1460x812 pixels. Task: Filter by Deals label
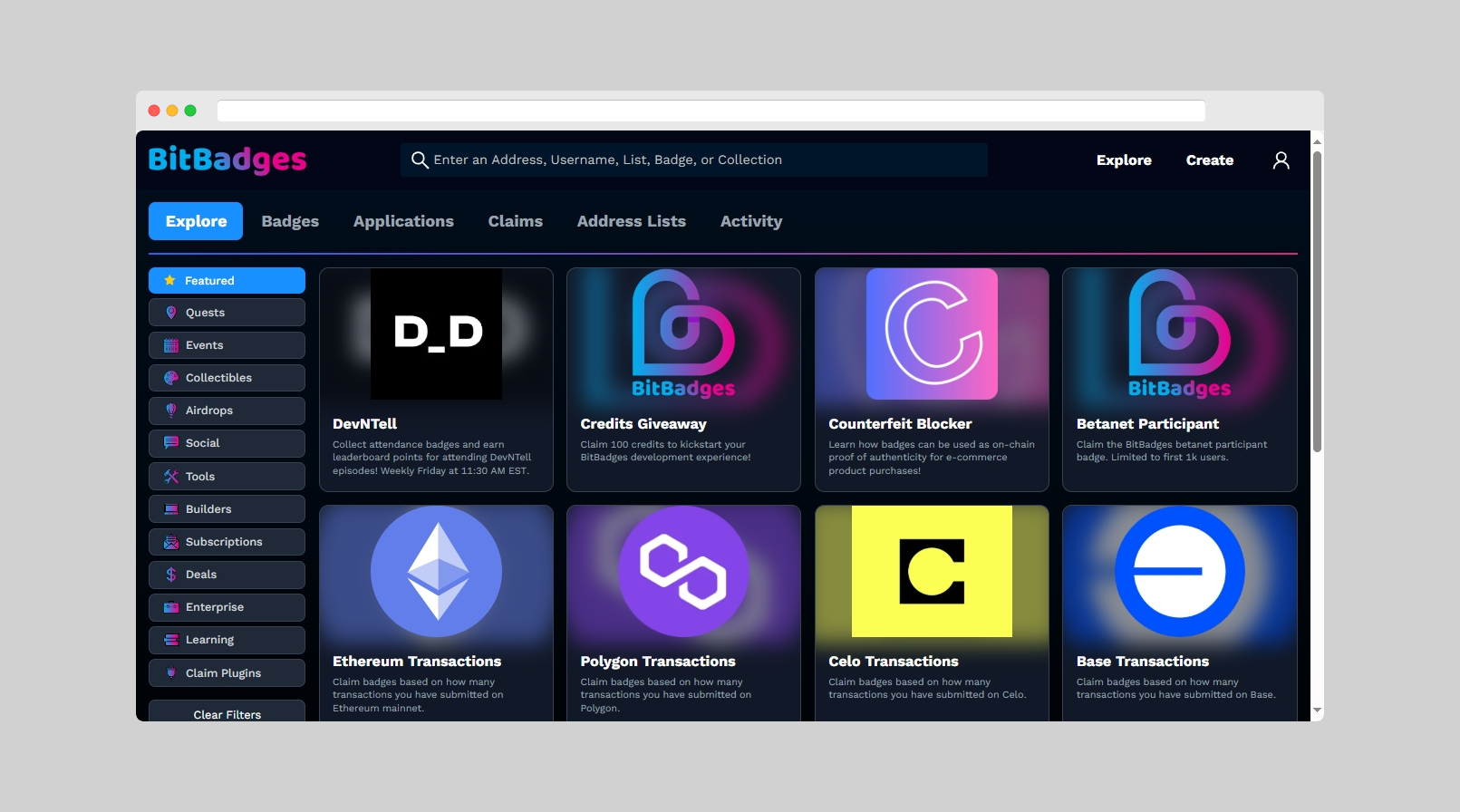pyautogui.click(x=201, y=575)
